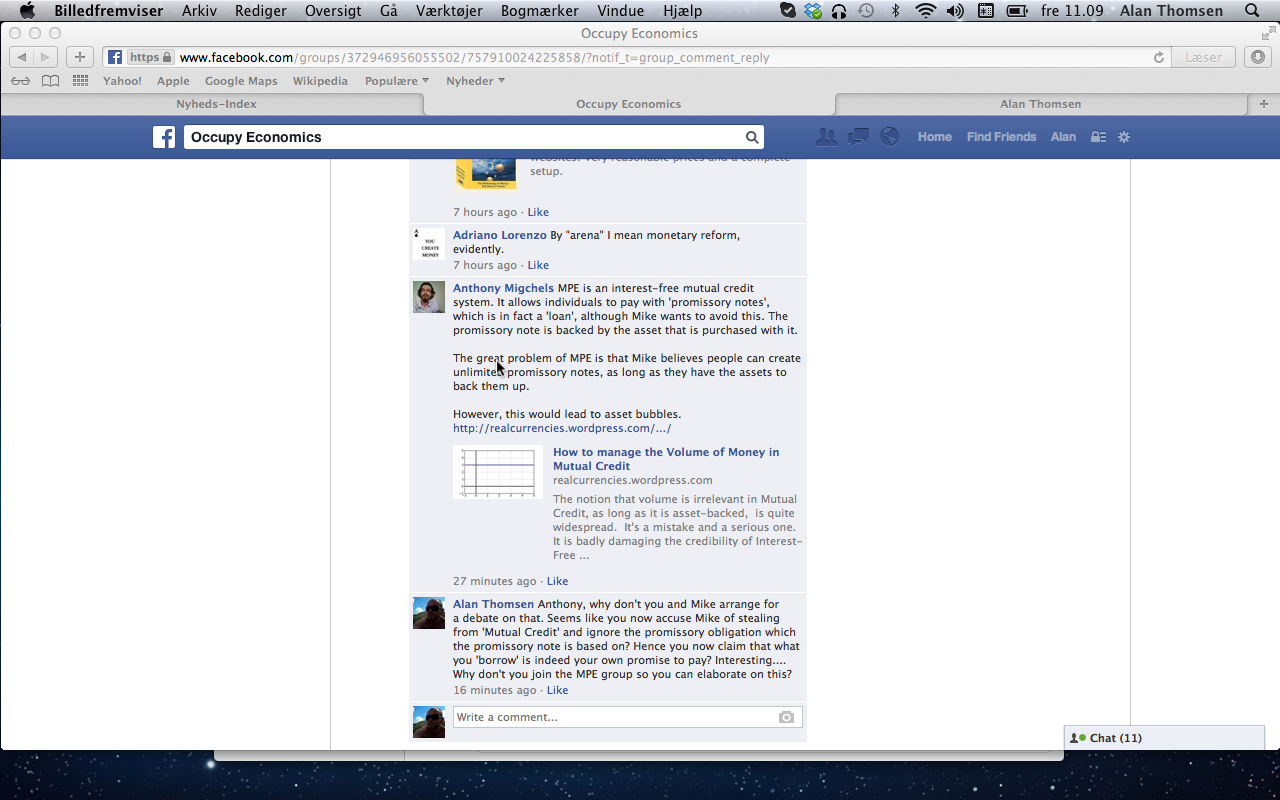Attach a photo using the camera icon

(786, 717)
